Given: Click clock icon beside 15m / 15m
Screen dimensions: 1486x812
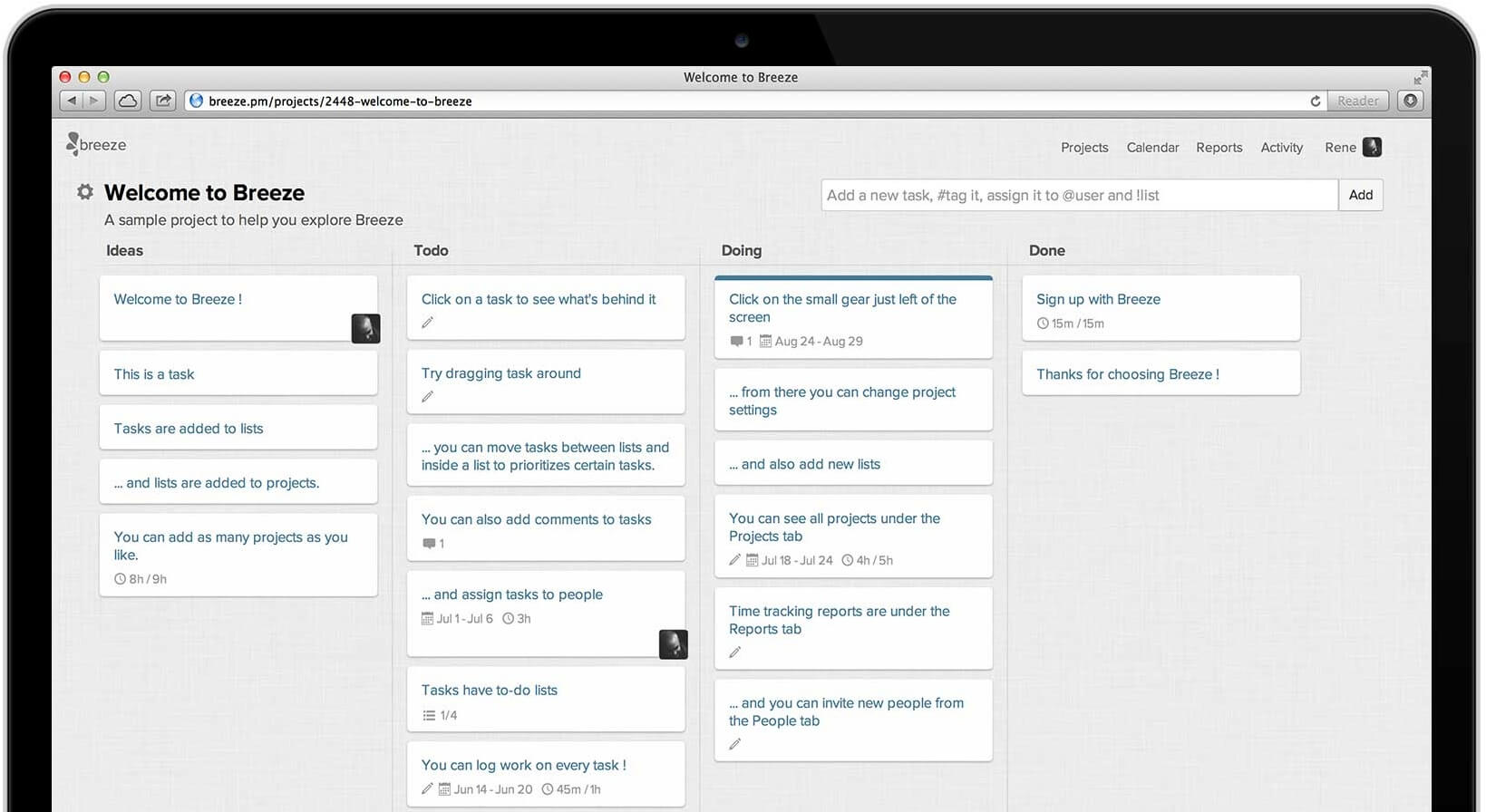Looking at the screenshot, I should (x=1043, y=324).
